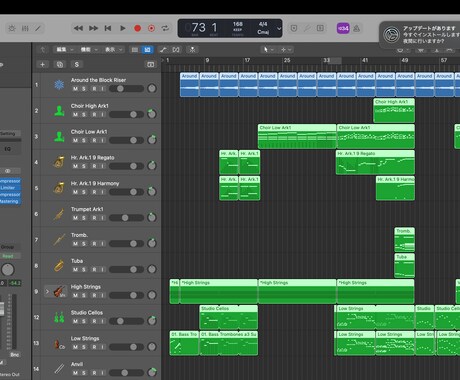The height and width of the screenshot is (380, 460).
Task: Click the Read automation mode button
Action: tap(8, 256)
